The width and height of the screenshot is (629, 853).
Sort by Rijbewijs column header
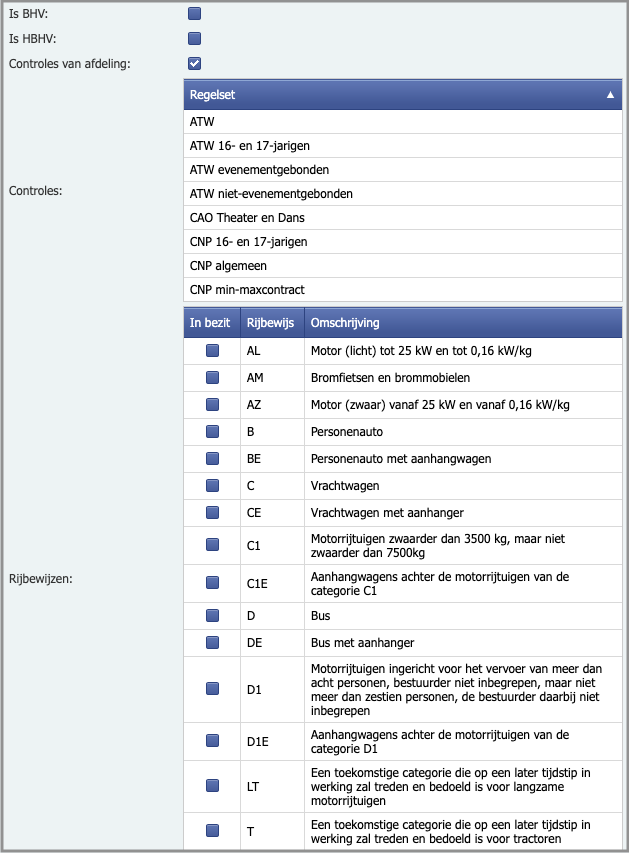click(267, 323)
